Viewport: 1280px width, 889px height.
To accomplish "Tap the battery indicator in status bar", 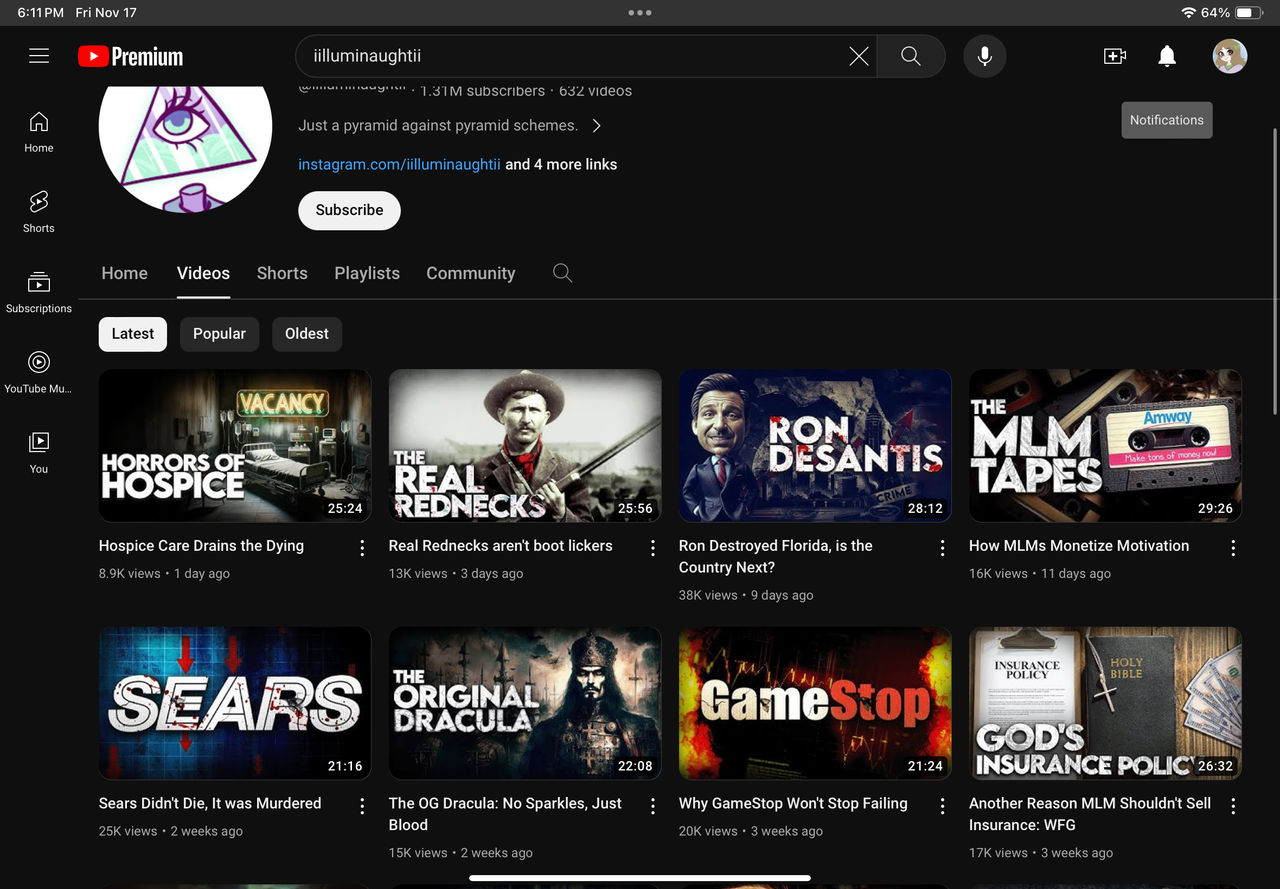I will (1250, 13).
